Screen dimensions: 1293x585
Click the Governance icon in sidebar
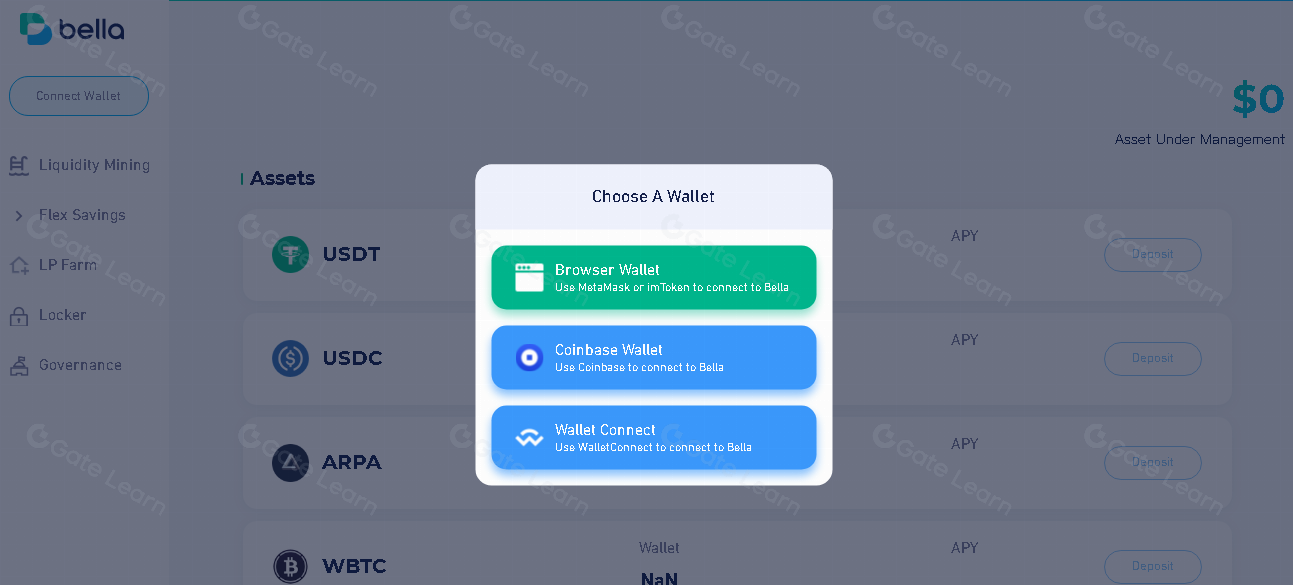[x=18, y=364]
